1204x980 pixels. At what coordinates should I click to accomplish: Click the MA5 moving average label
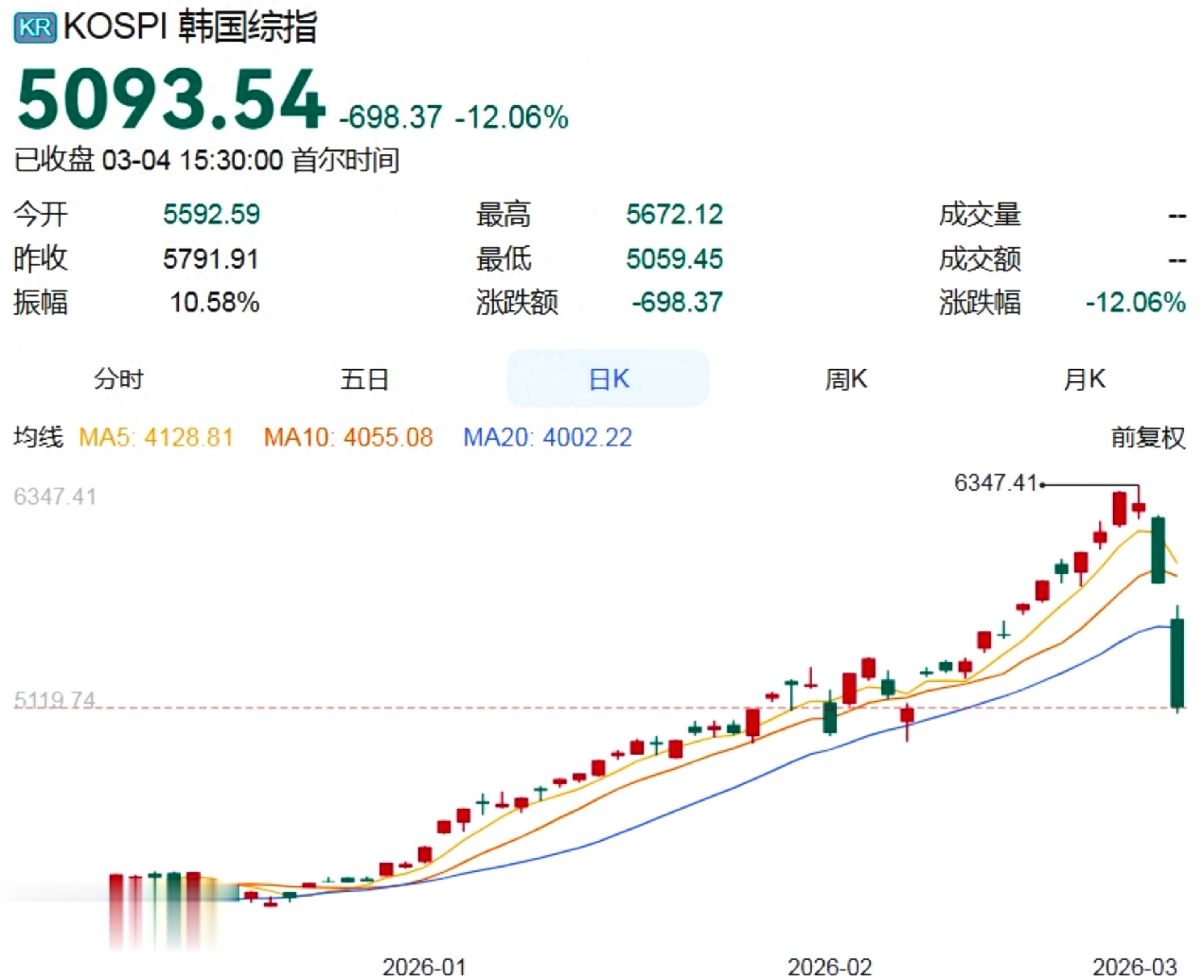point(156,437)
